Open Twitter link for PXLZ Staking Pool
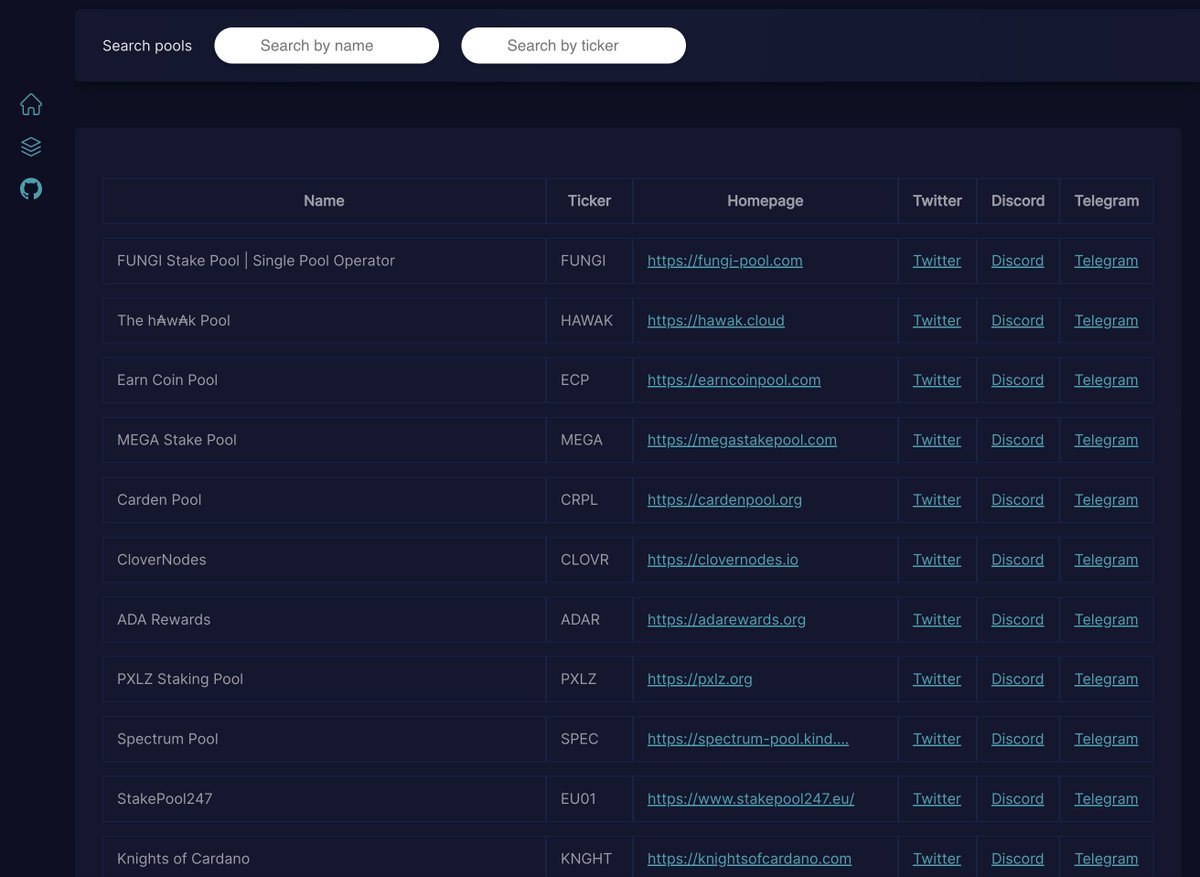The height and width of the screenshot is (877, 1200). coord(937,679)
